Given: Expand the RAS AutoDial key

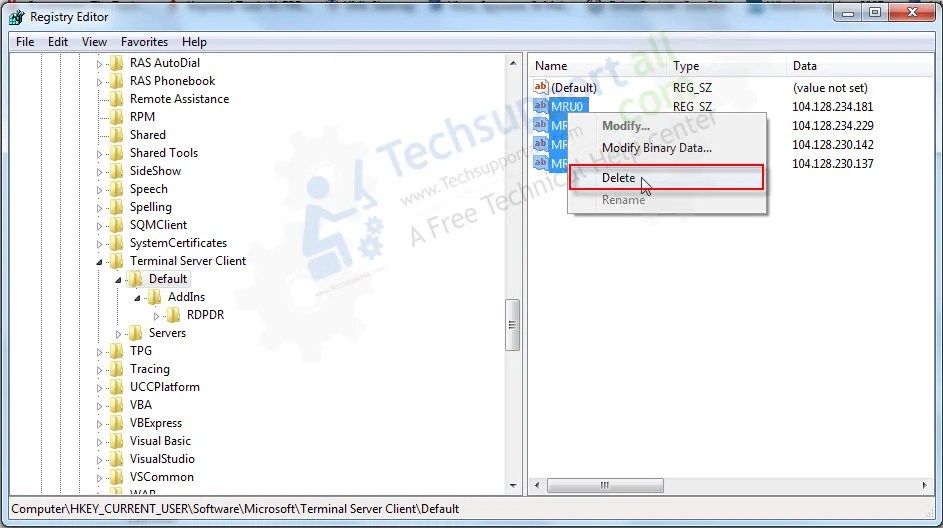Looking at the screenshot, I should (x=100, y=64).
